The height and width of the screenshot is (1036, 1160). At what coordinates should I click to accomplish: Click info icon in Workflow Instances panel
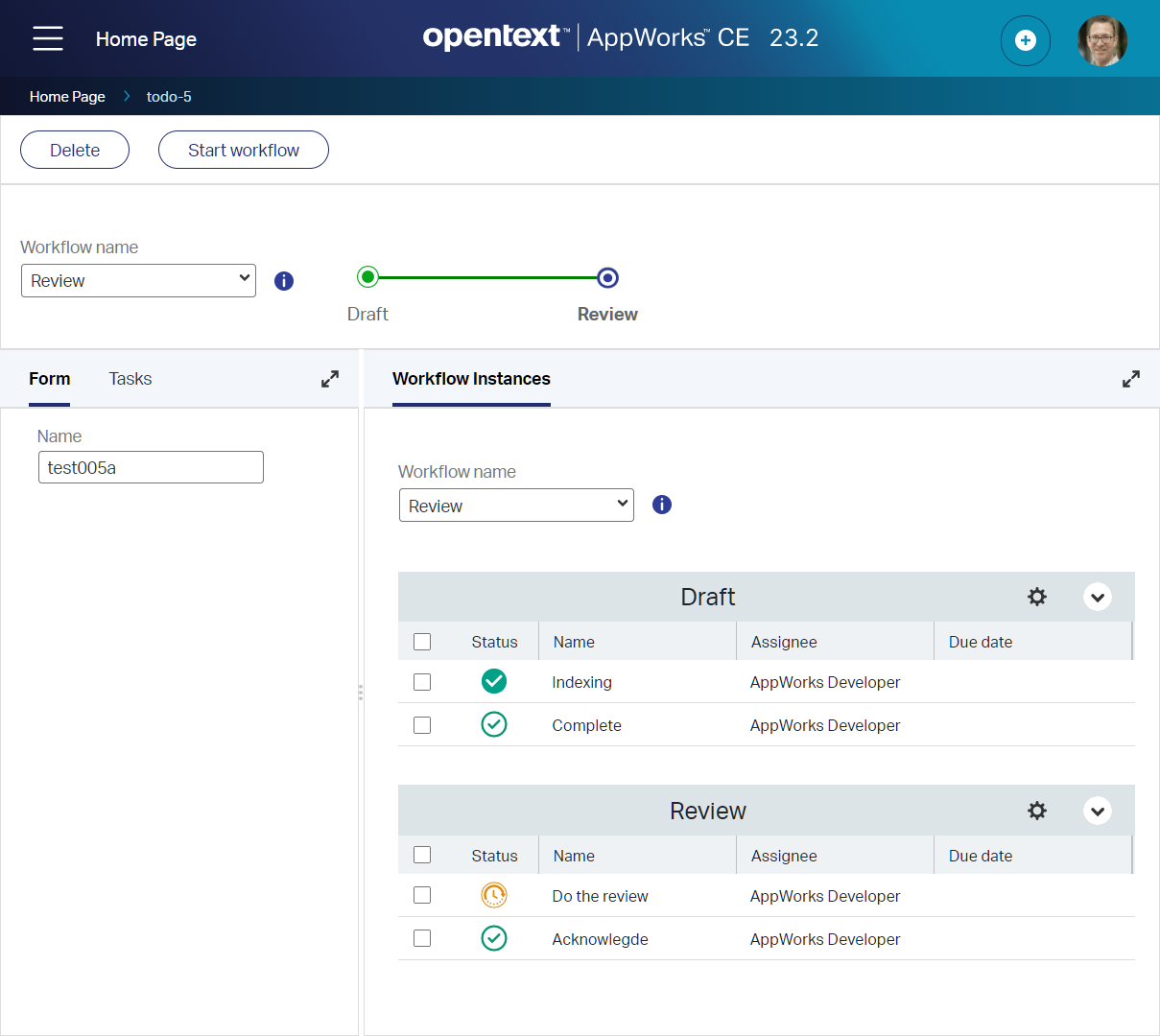click(x=662, y=505)
